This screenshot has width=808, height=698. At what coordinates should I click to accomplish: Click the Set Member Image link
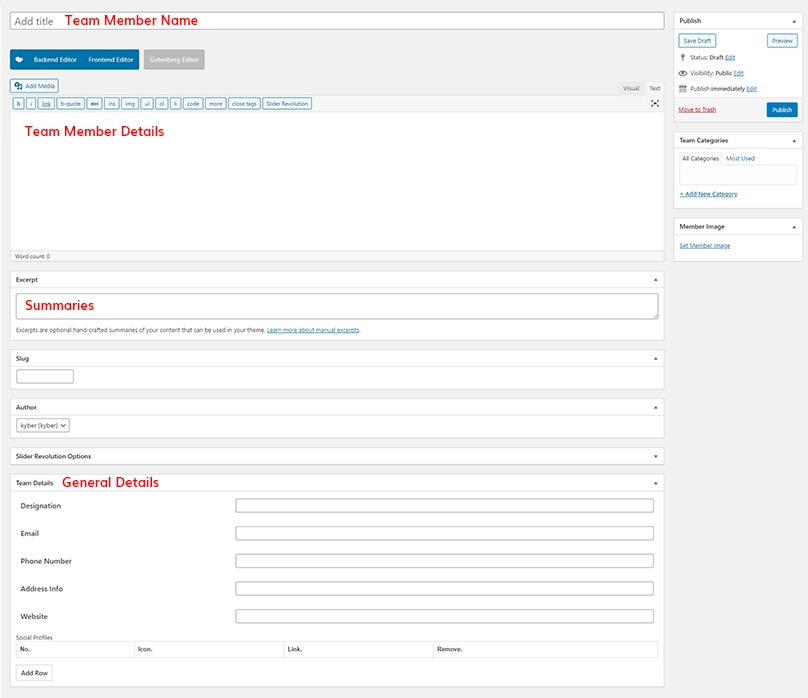705,245
